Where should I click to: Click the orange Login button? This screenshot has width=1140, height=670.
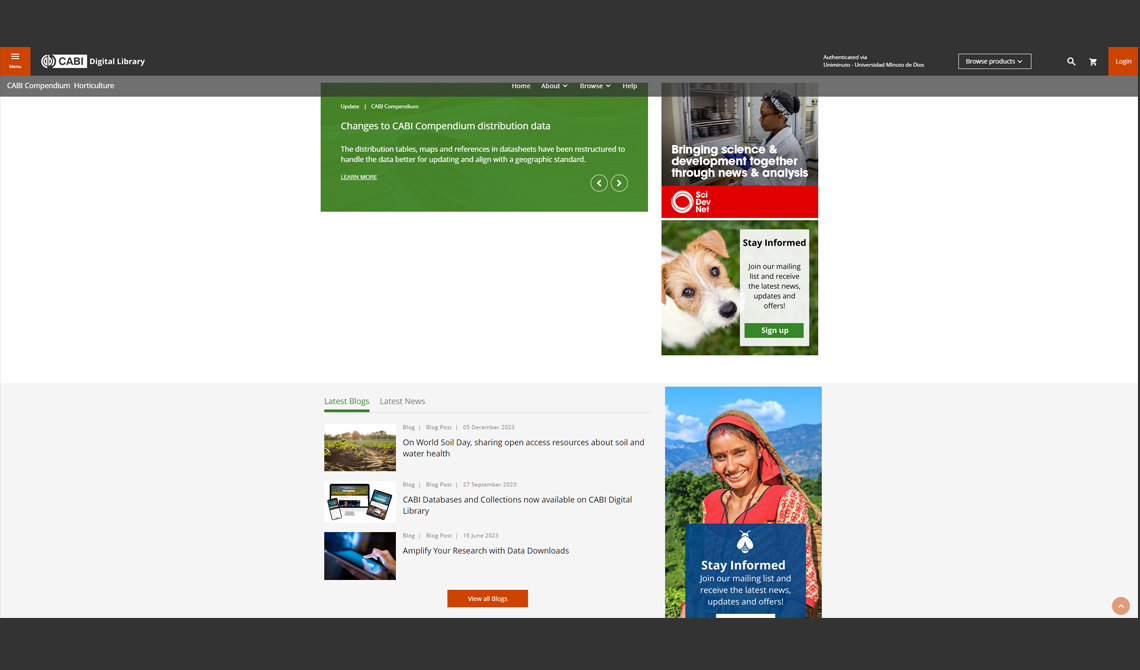[1123, 61]
